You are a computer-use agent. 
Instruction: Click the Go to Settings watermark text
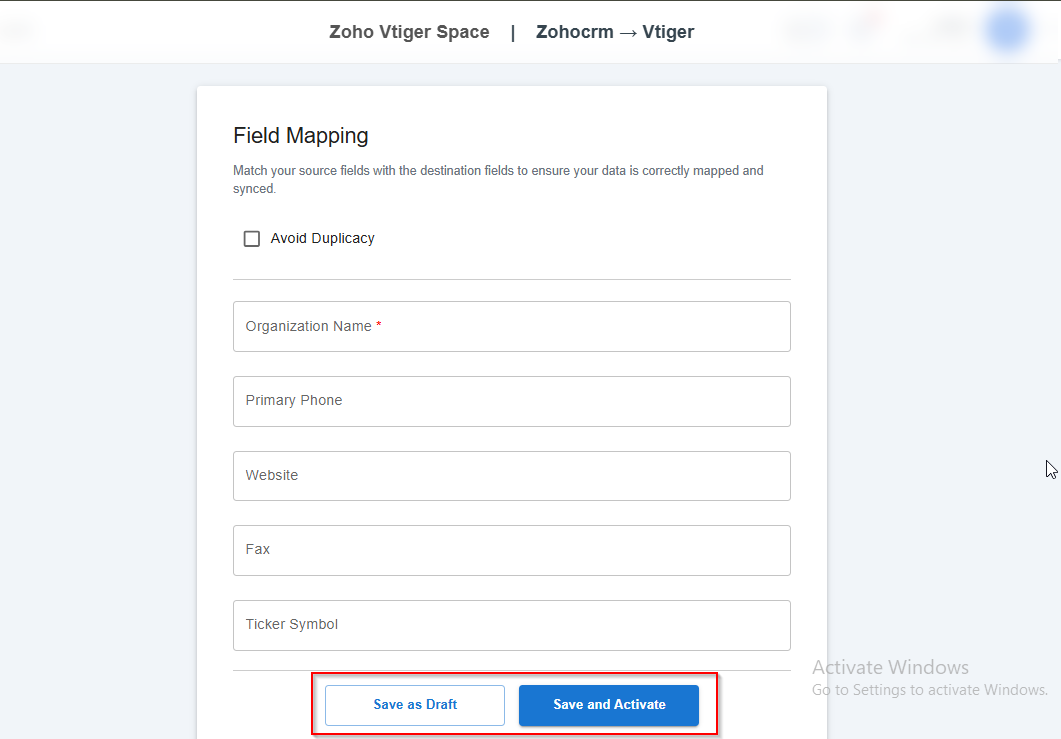pyautogui.click(x=929, y=690)
